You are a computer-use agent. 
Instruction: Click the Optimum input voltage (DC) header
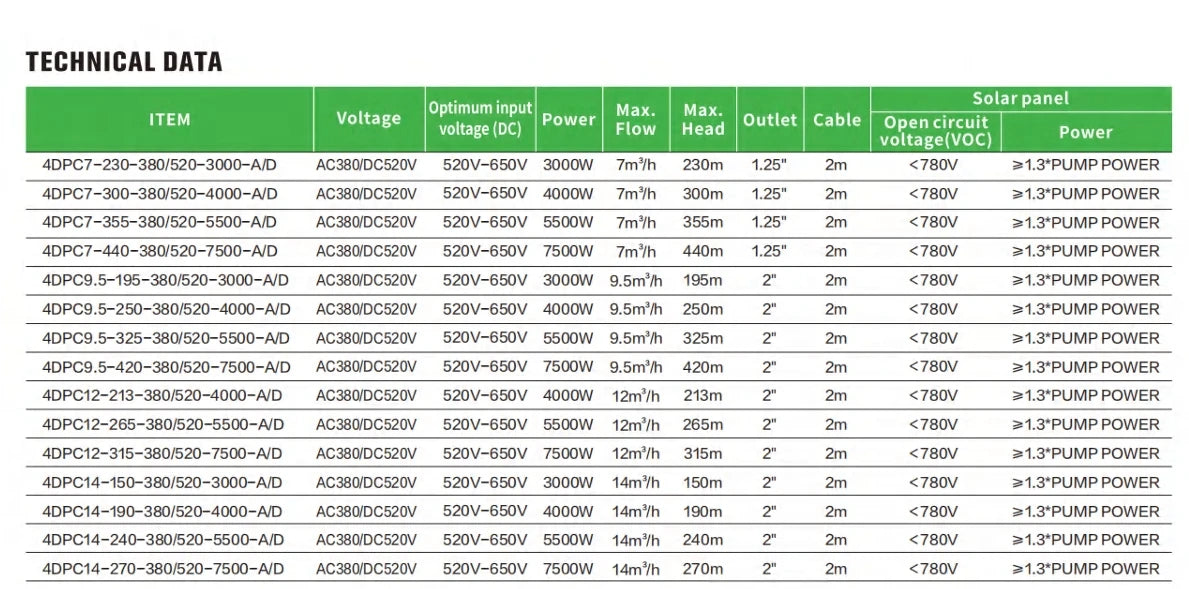point(479,118)
